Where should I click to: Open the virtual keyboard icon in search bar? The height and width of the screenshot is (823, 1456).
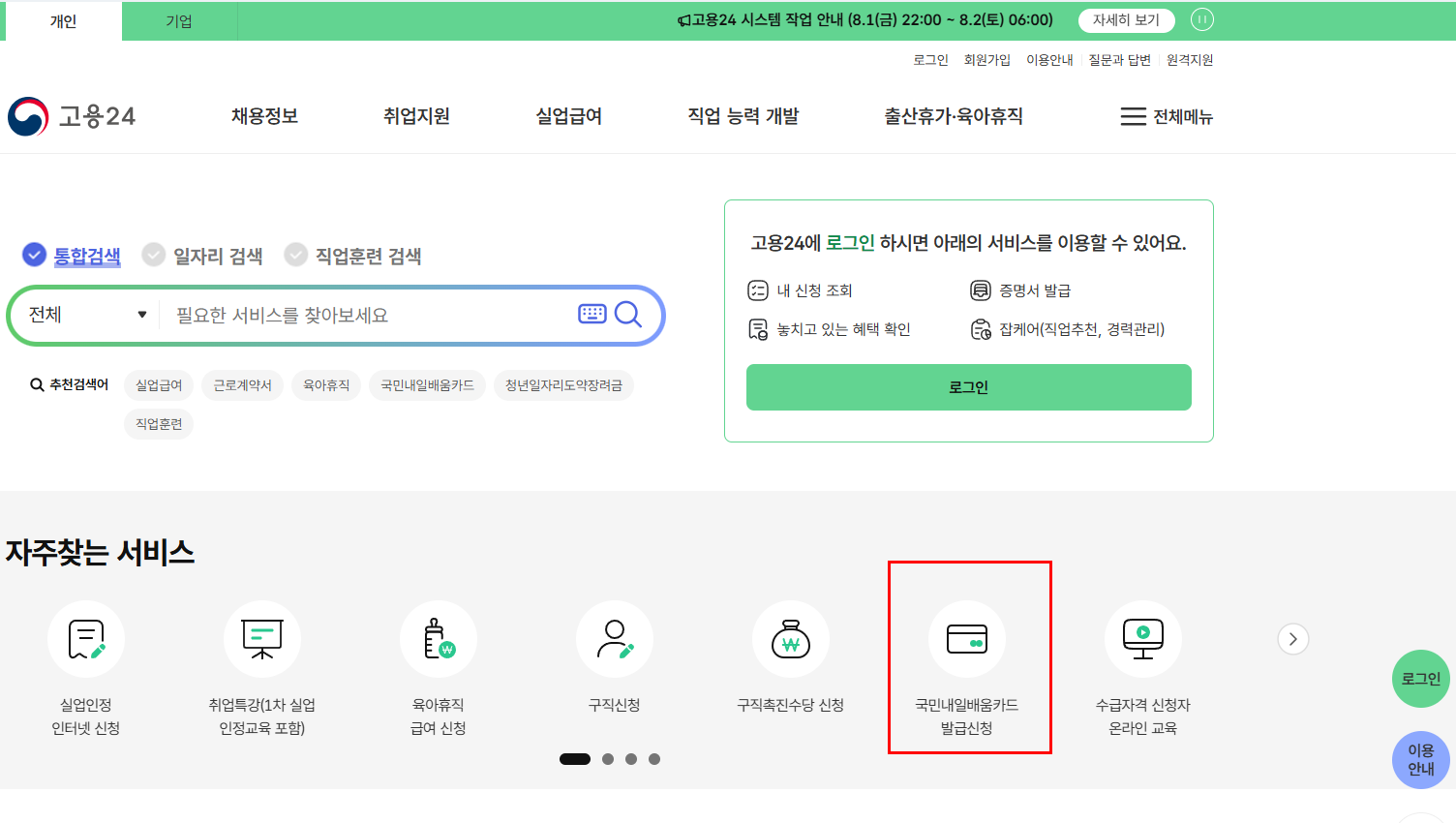click(592, 314)
